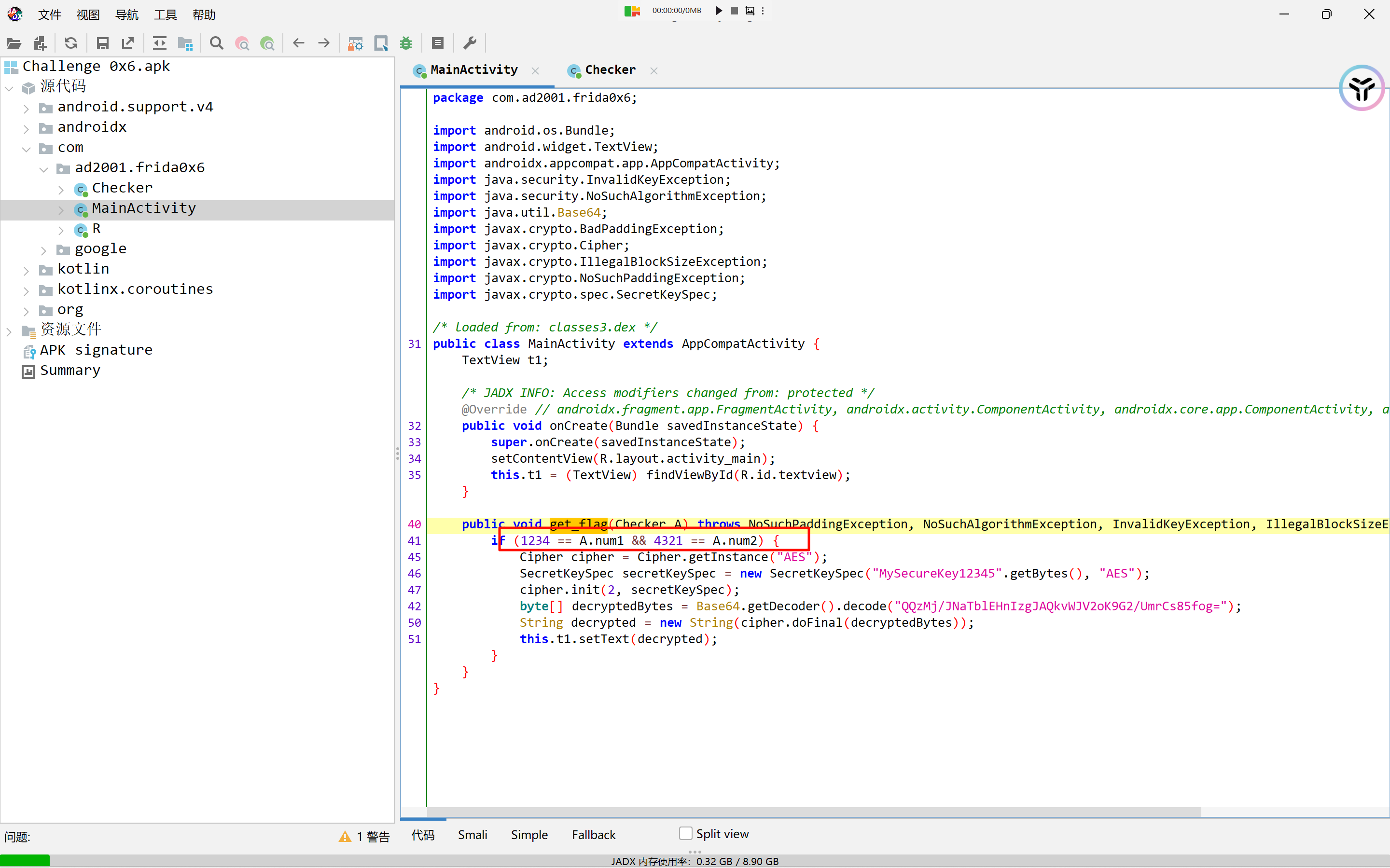Expand the Checker class node
Image resolution: width=1390 pixels, height=868 pixels.
pos(61,189)
